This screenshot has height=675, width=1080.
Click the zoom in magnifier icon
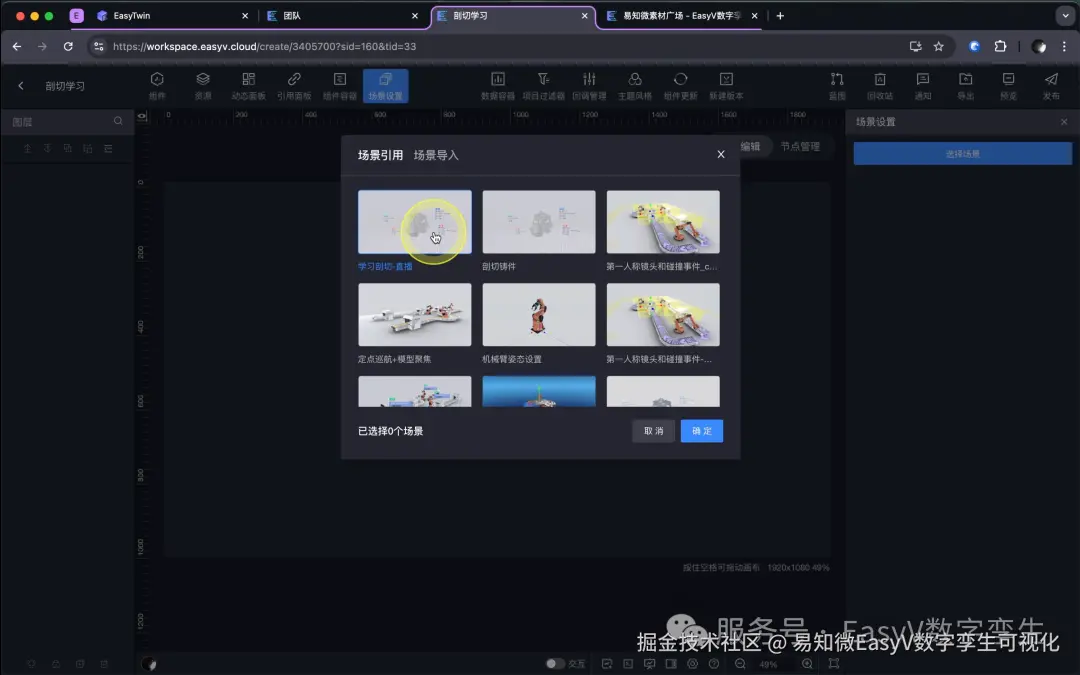tap(807, 663)
